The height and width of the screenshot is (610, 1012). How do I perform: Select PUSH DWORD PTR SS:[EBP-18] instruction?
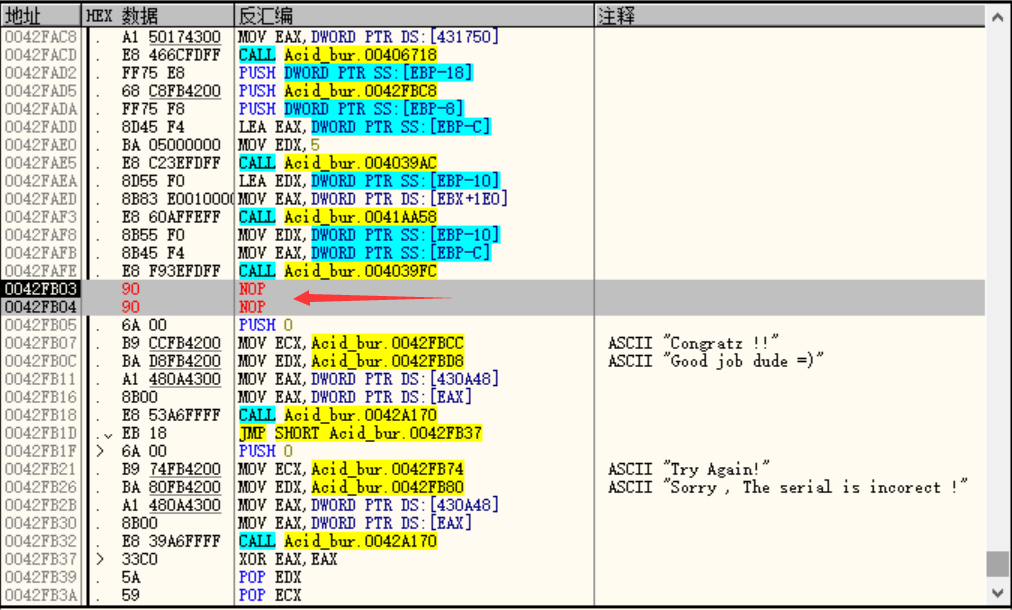point(356,73)
